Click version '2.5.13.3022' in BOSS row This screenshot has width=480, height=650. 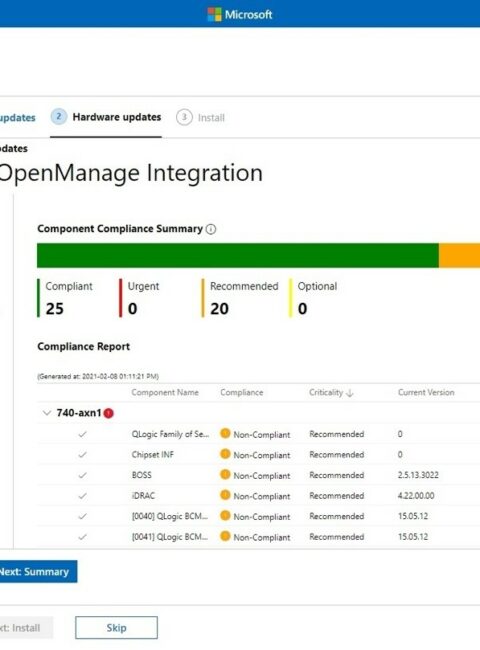(418, 475)
